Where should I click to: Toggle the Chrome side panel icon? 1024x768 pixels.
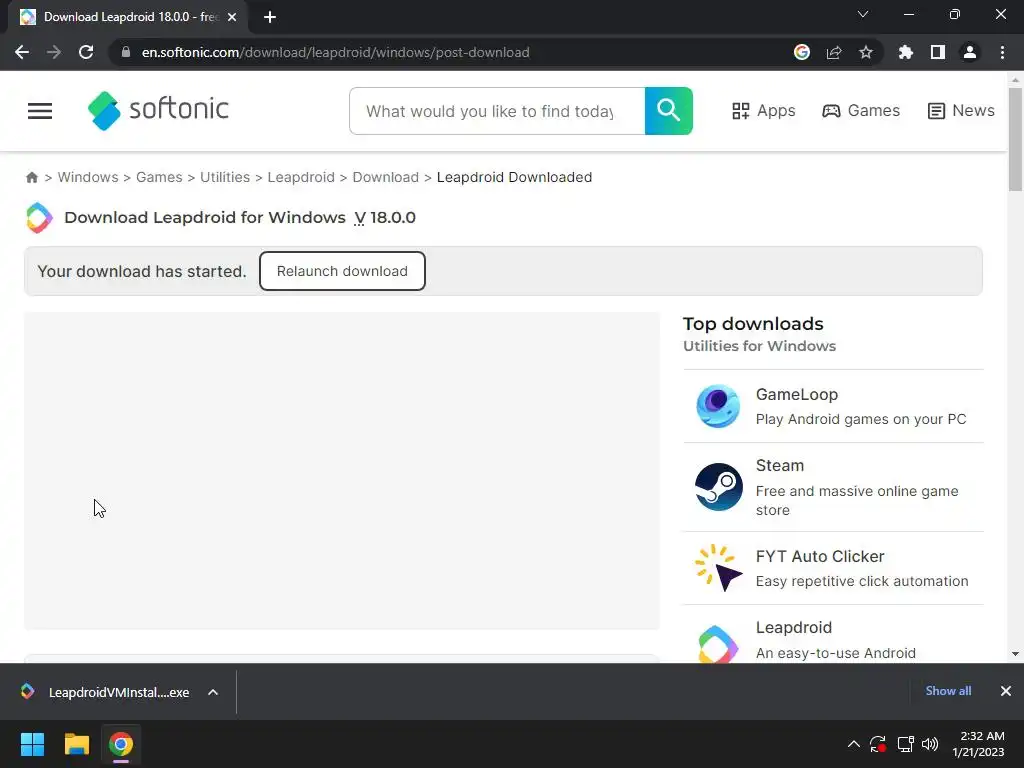click(x=938, y=52)
